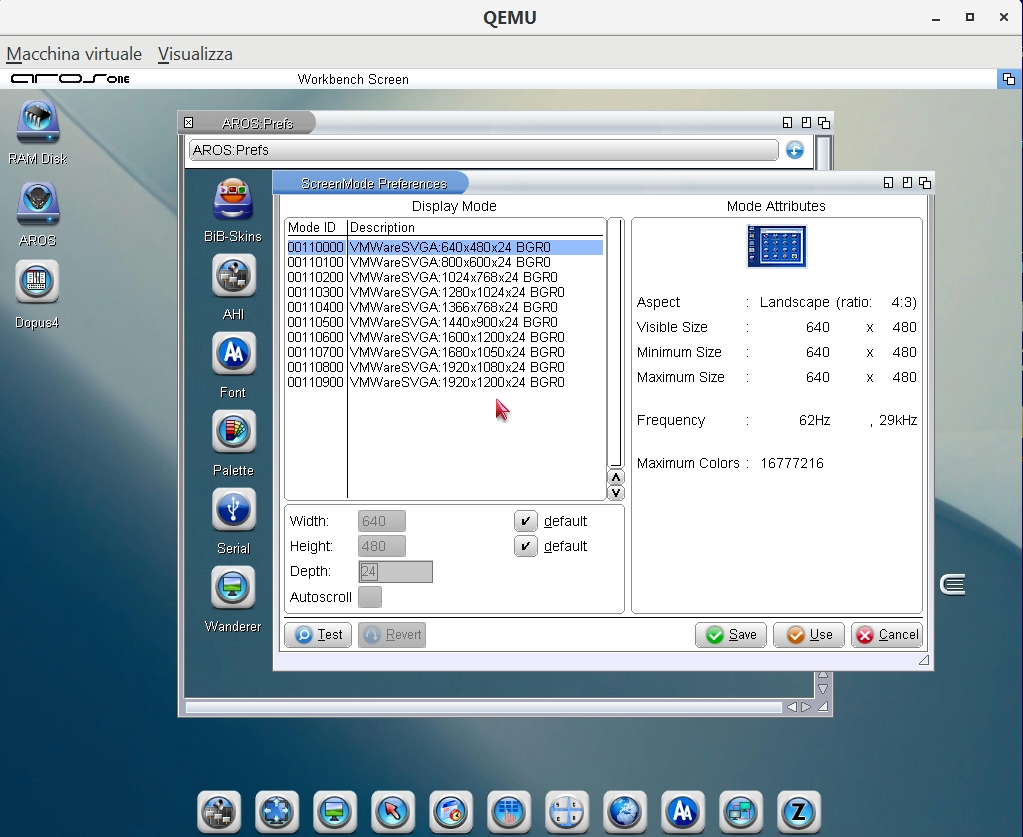
Task: Select mode VMWareSVGA:640x480x24 BGR0
Action: tap(444, 247)
